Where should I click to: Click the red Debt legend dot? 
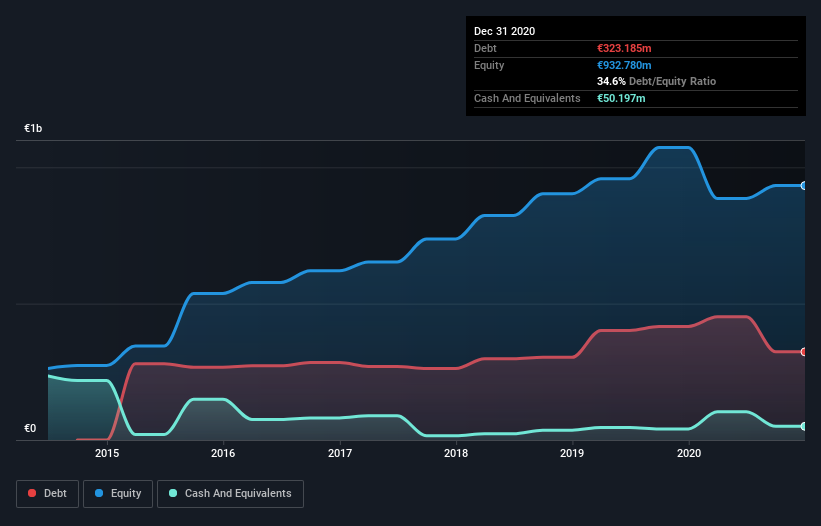pyautogui.click(x=32, y=493)
